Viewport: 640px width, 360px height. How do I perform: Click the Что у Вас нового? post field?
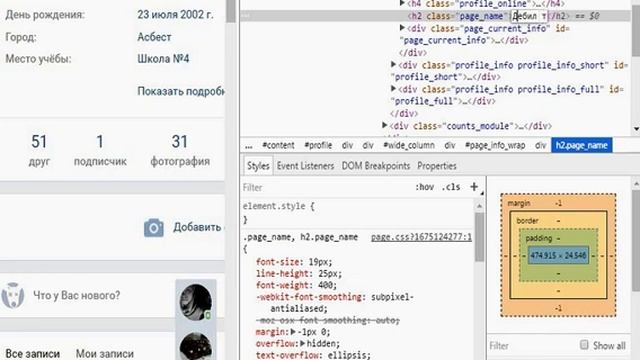click(x=77, y=295)
